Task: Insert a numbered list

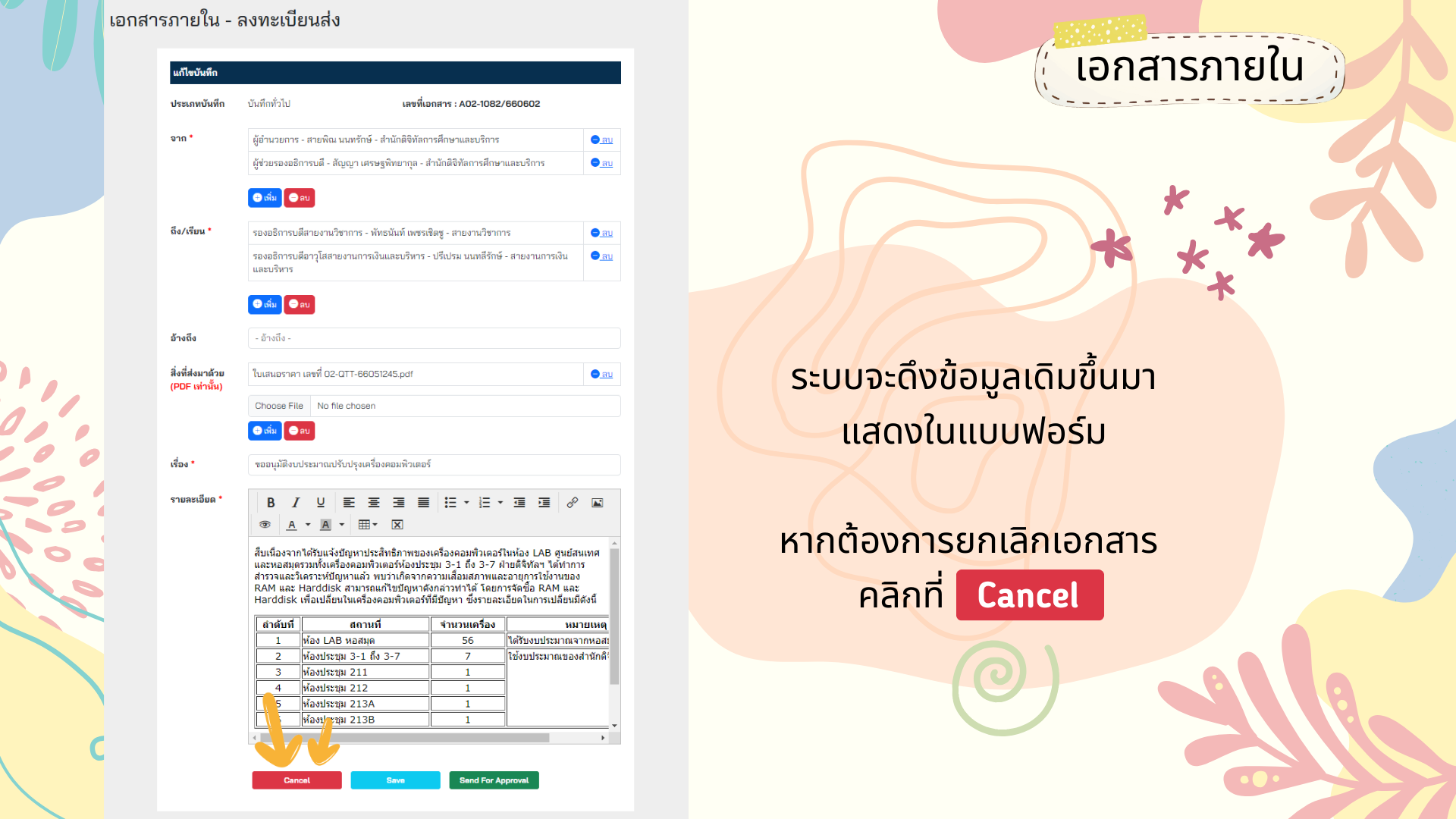Action: 485,503
